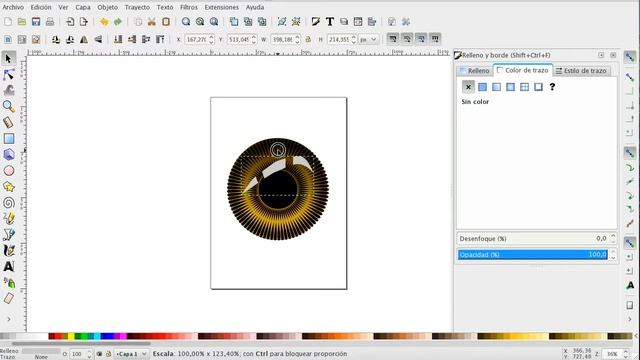
Task: Select the Zoom magnifier tool
Action: 9,106
